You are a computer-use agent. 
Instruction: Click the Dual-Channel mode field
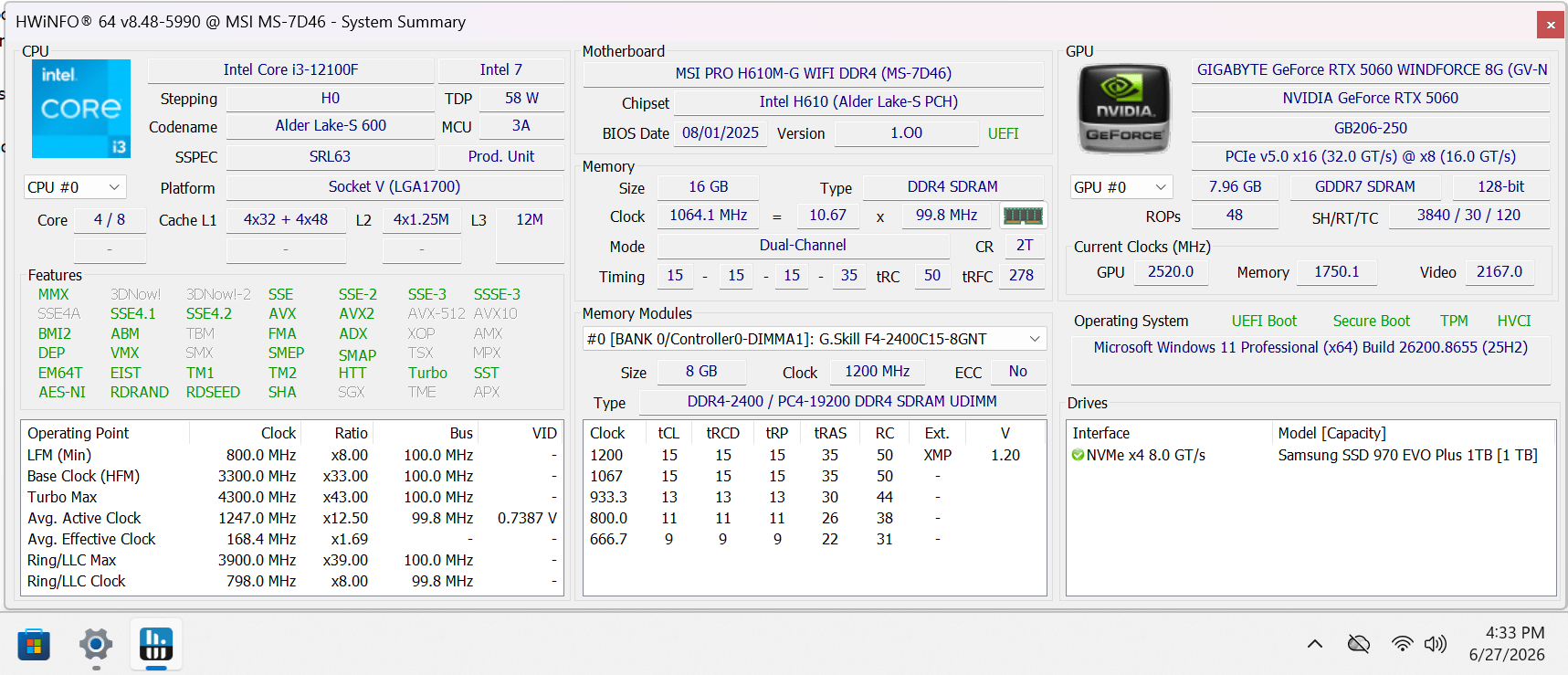[x=803, y=245]
